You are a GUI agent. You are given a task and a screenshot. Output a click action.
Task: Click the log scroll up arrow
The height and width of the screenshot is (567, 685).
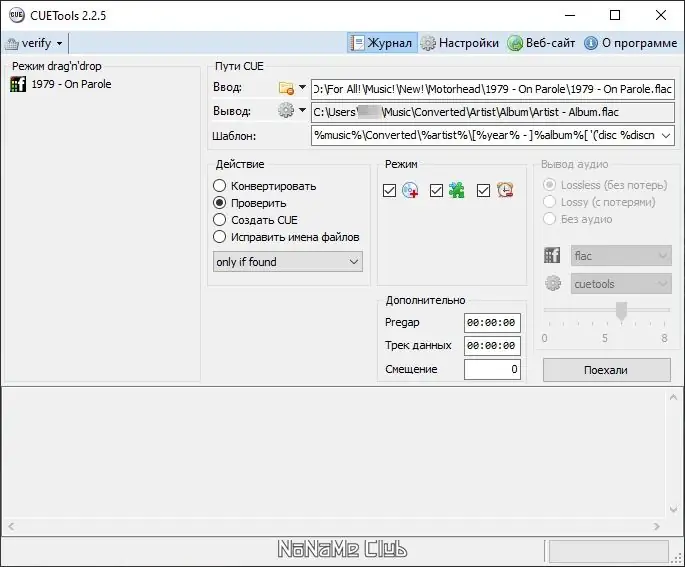point(673,397)
